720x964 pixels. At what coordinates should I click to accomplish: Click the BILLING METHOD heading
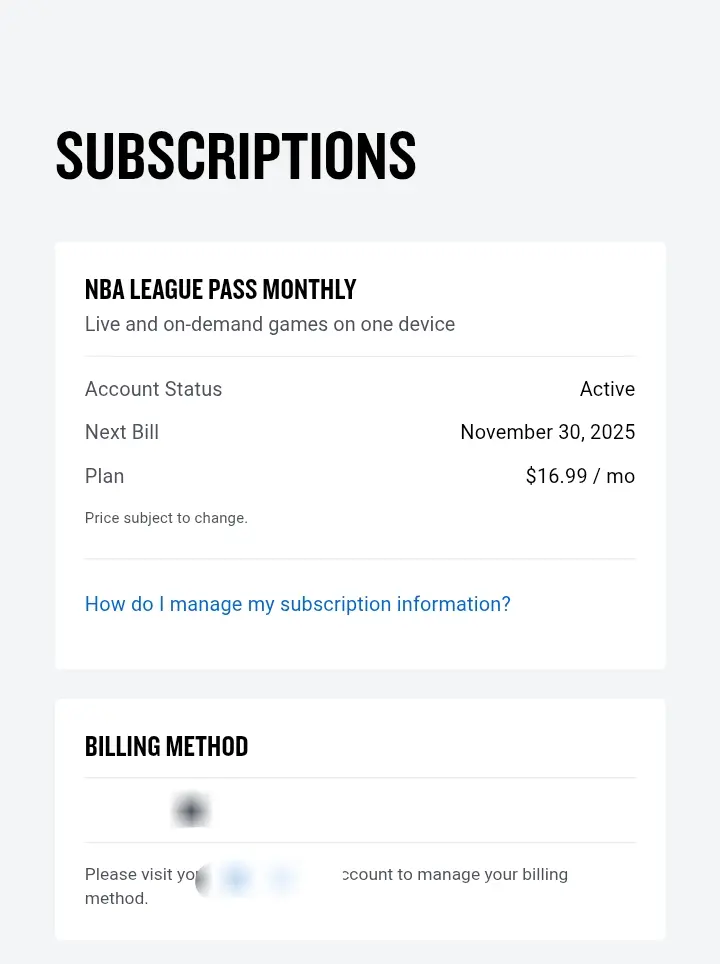point(166,746)
